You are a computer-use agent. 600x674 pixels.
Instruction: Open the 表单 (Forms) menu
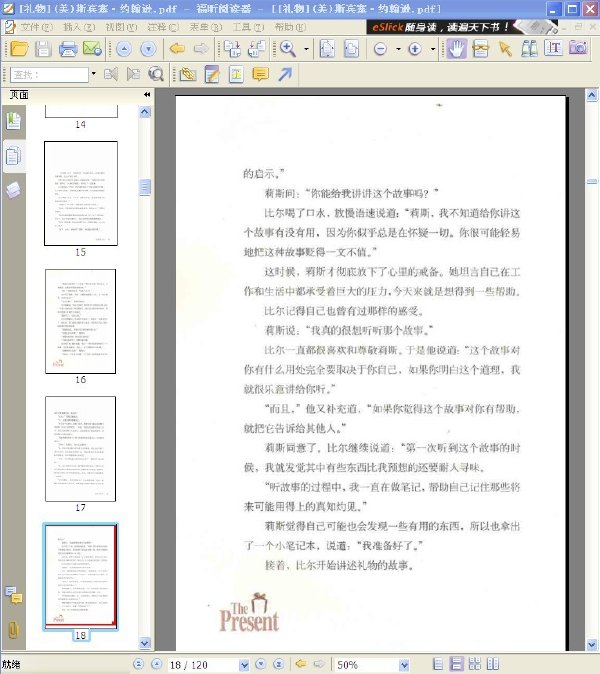[205, 27]
